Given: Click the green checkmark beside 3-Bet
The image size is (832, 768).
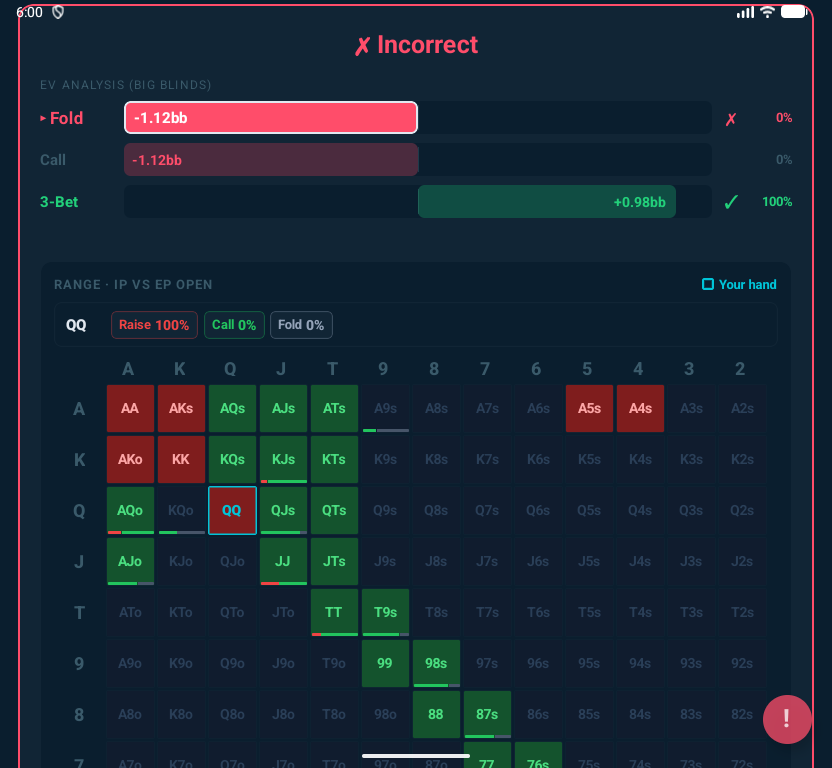Looking at the screenshot, I should (x=731, y=202).
